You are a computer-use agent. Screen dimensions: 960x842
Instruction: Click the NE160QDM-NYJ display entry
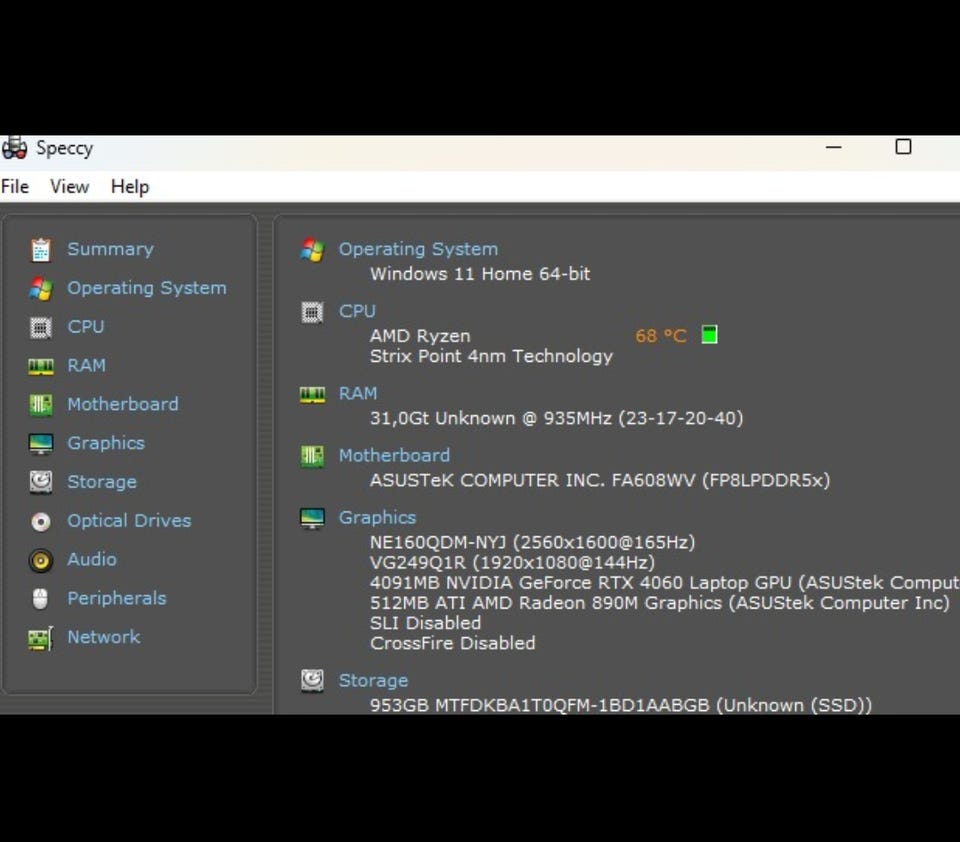tap(533, 543)
